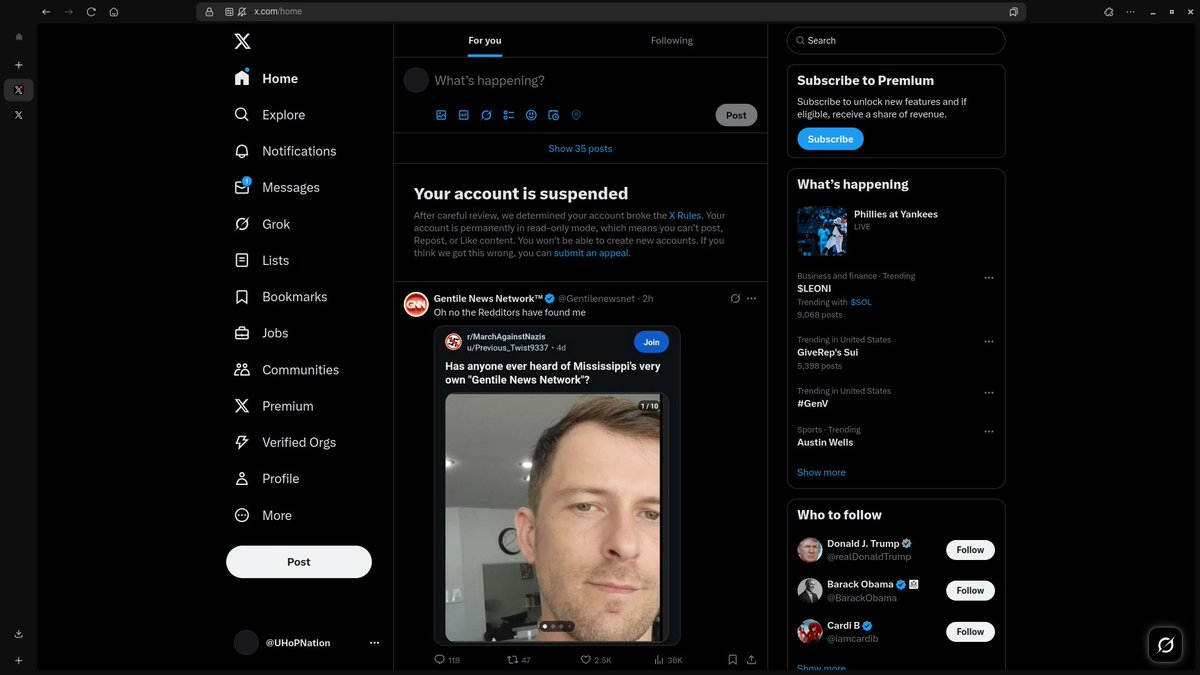The image size is (1200, 675).
Task: Click Show 35 posts
Action: click(580, 149)
